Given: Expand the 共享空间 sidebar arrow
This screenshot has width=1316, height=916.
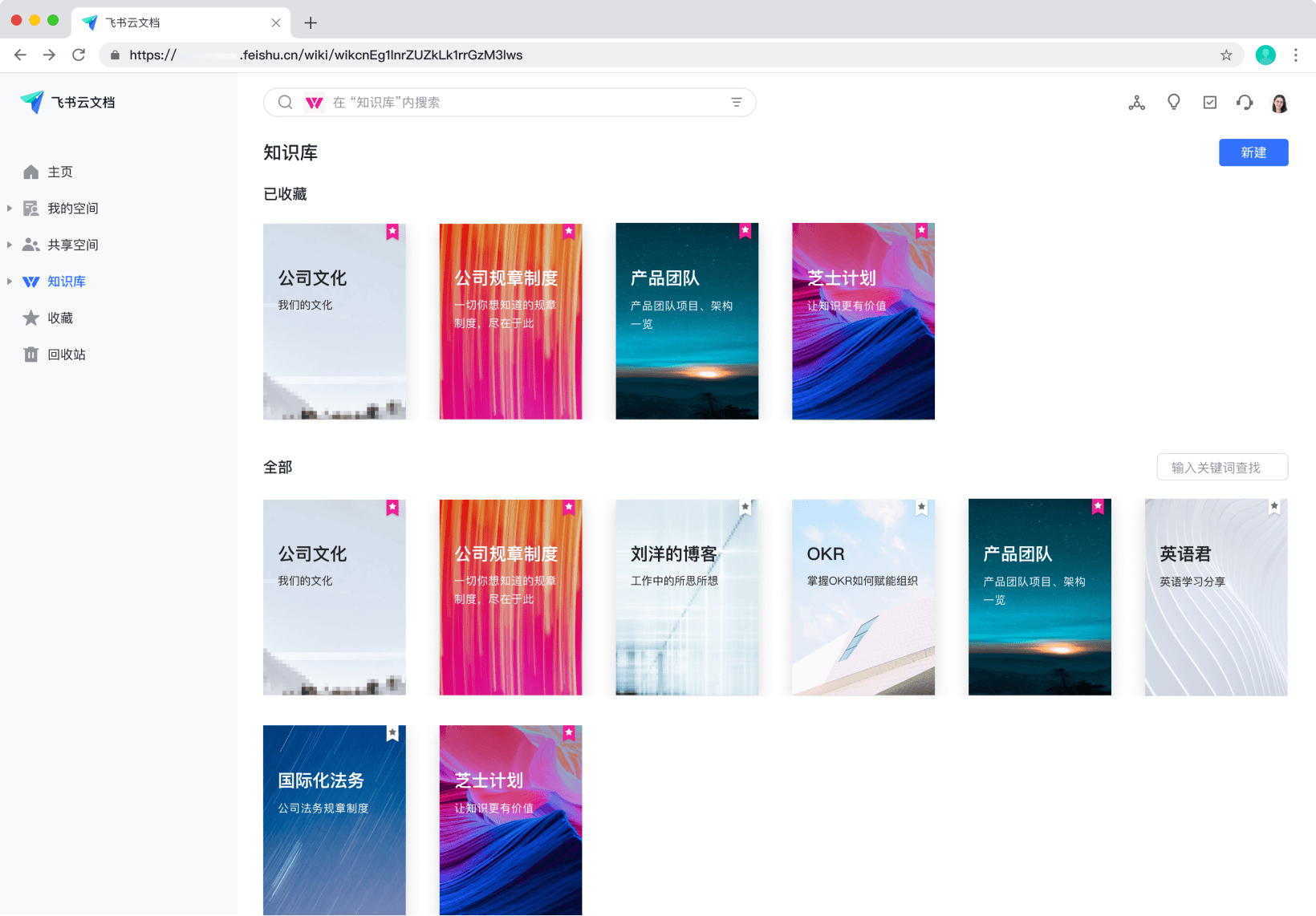Looking at the screenshot, I should pyautogui.click(x=10, y=245).
